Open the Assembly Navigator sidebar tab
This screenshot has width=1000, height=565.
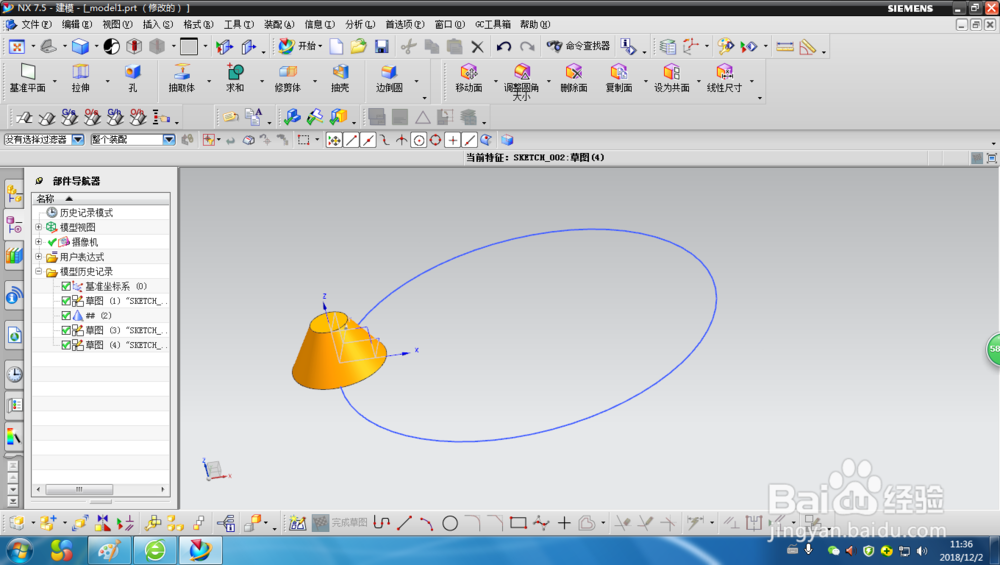pos(14,193)
